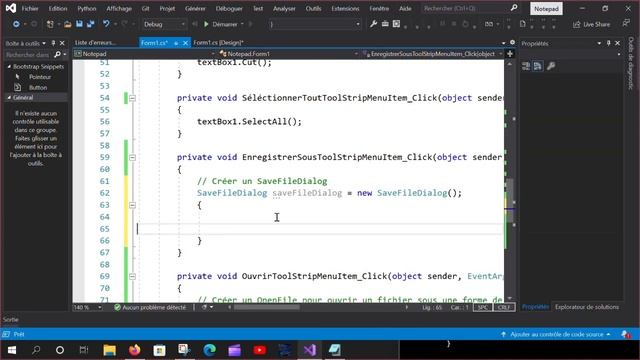Click the navigate backward arrow icon
Viewport: 640px width, 360px height.
16,24
